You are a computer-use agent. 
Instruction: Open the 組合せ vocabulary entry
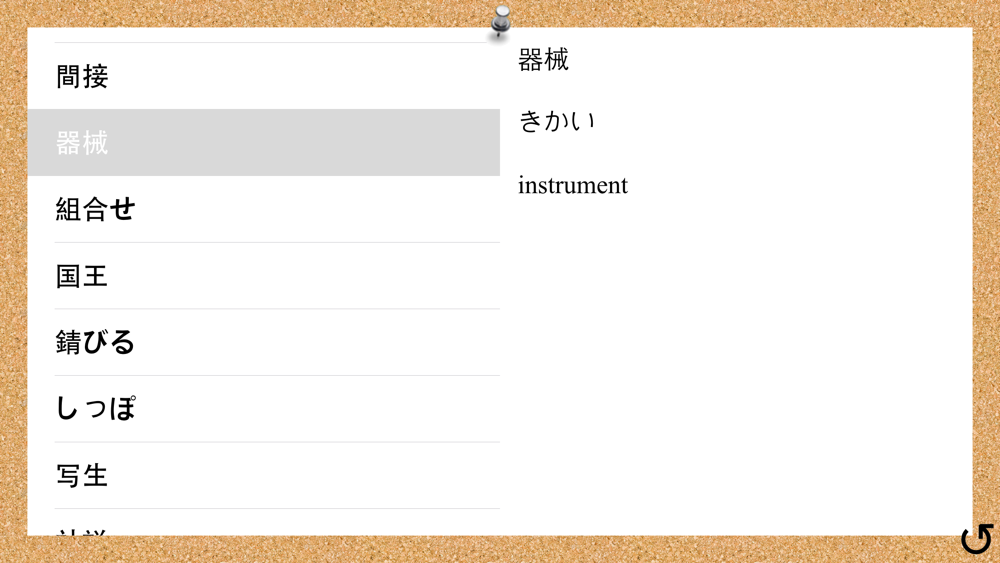coord(263,209)
